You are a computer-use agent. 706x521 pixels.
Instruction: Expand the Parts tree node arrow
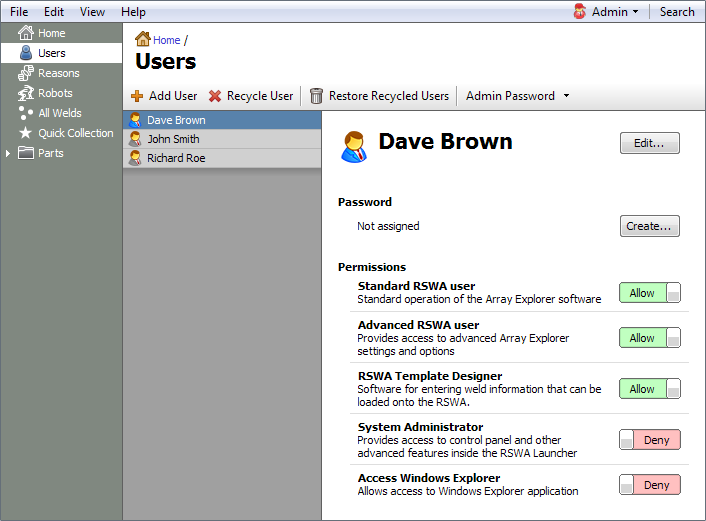coord(8,154)
